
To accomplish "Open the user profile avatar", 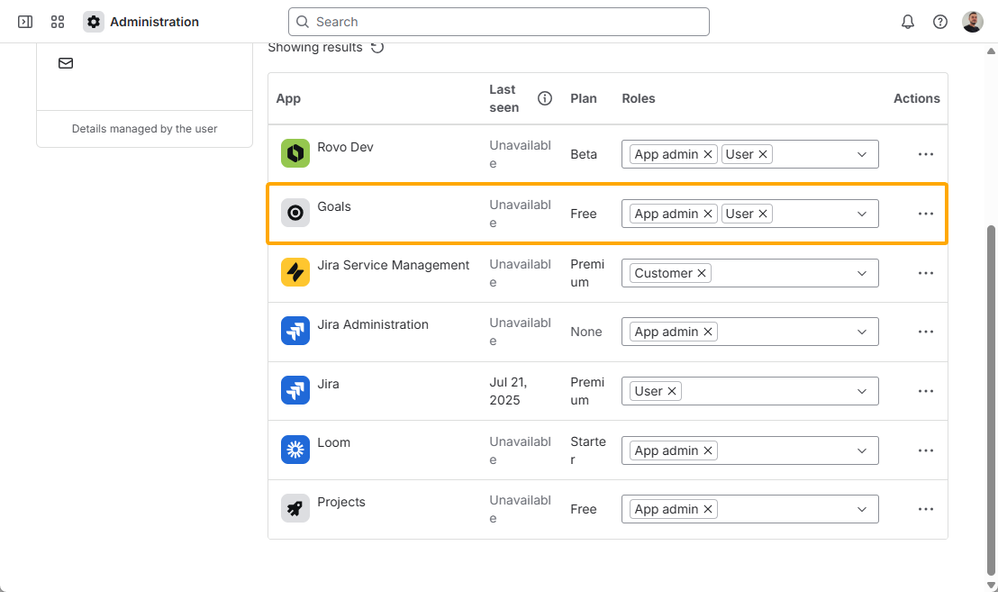I will [x=973, y=22].
